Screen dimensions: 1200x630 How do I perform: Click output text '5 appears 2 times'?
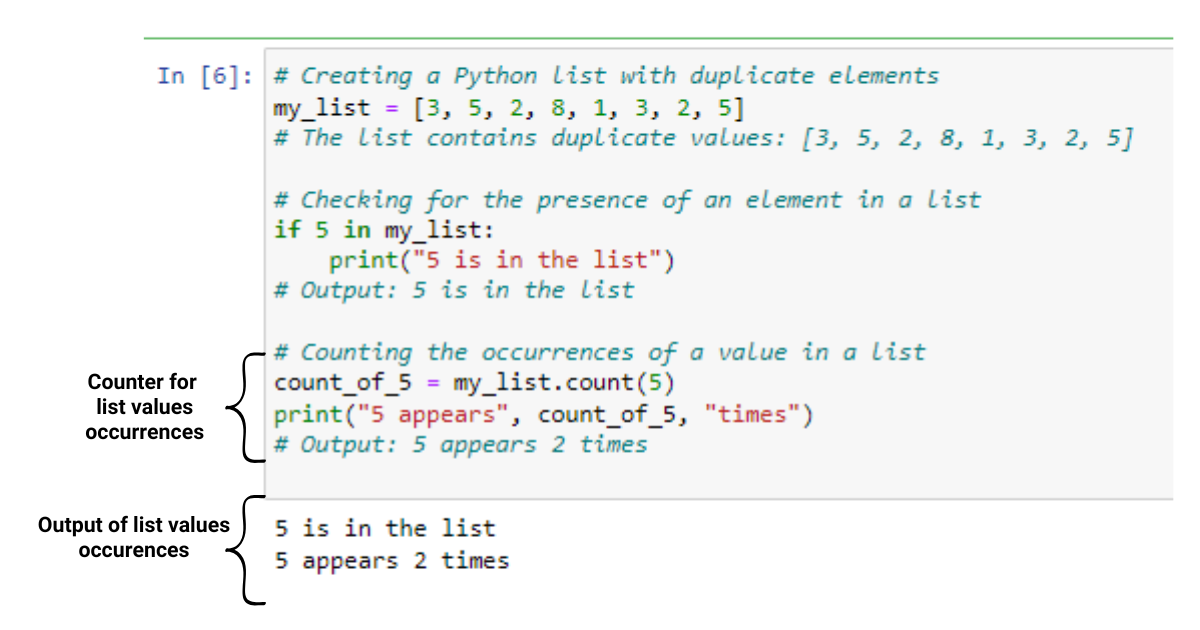point(392,561)
